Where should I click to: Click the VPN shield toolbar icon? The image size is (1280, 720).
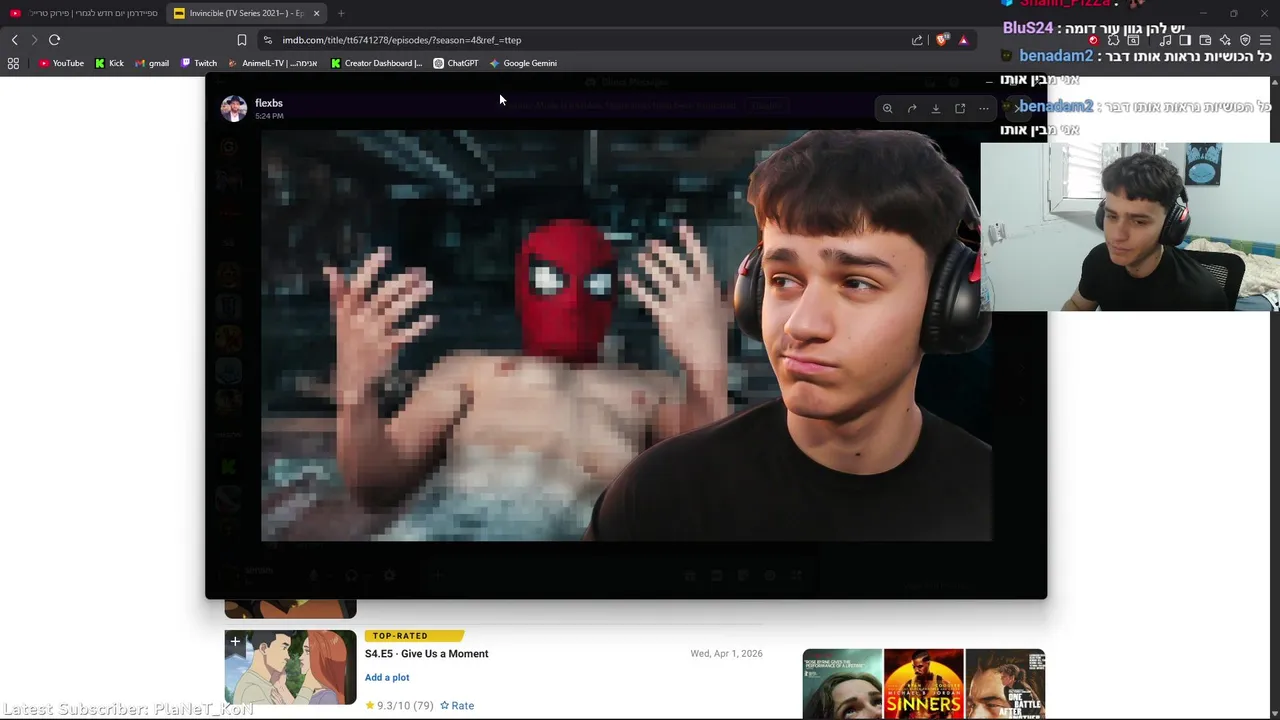click(1245, 40)
